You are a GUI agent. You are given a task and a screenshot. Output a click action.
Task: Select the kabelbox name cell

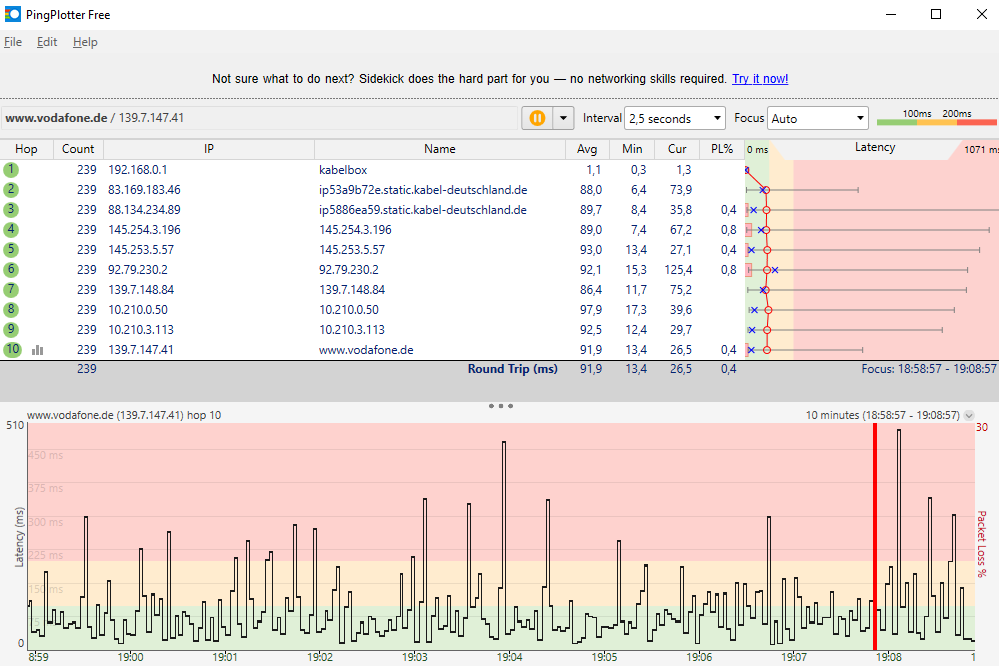tap(343, 170)
